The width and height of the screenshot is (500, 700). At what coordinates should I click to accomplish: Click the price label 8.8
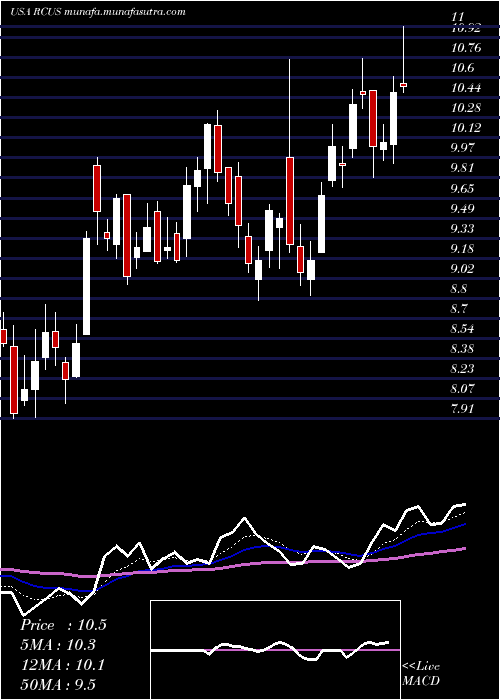pos(460,289)
